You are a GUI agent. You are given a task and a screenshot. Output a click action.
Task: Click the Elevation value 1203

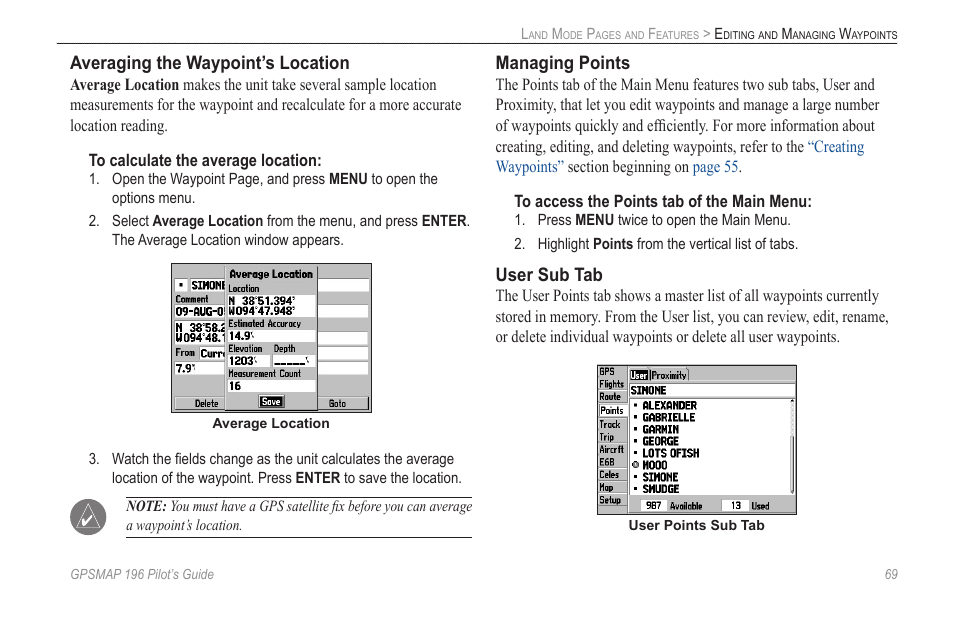248,361
